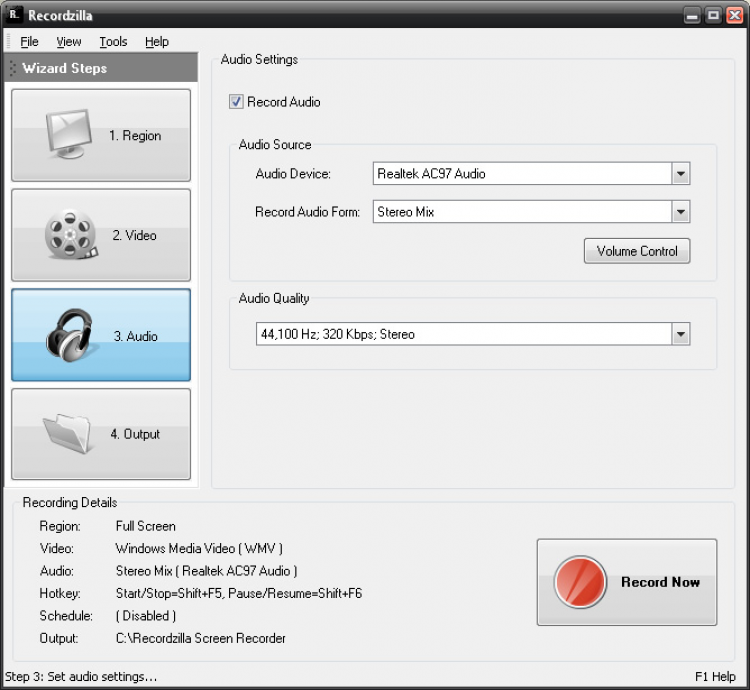This screenshot has width=750, height=690.
Task: Start recording with Record Now
Action: click(627, 582)
